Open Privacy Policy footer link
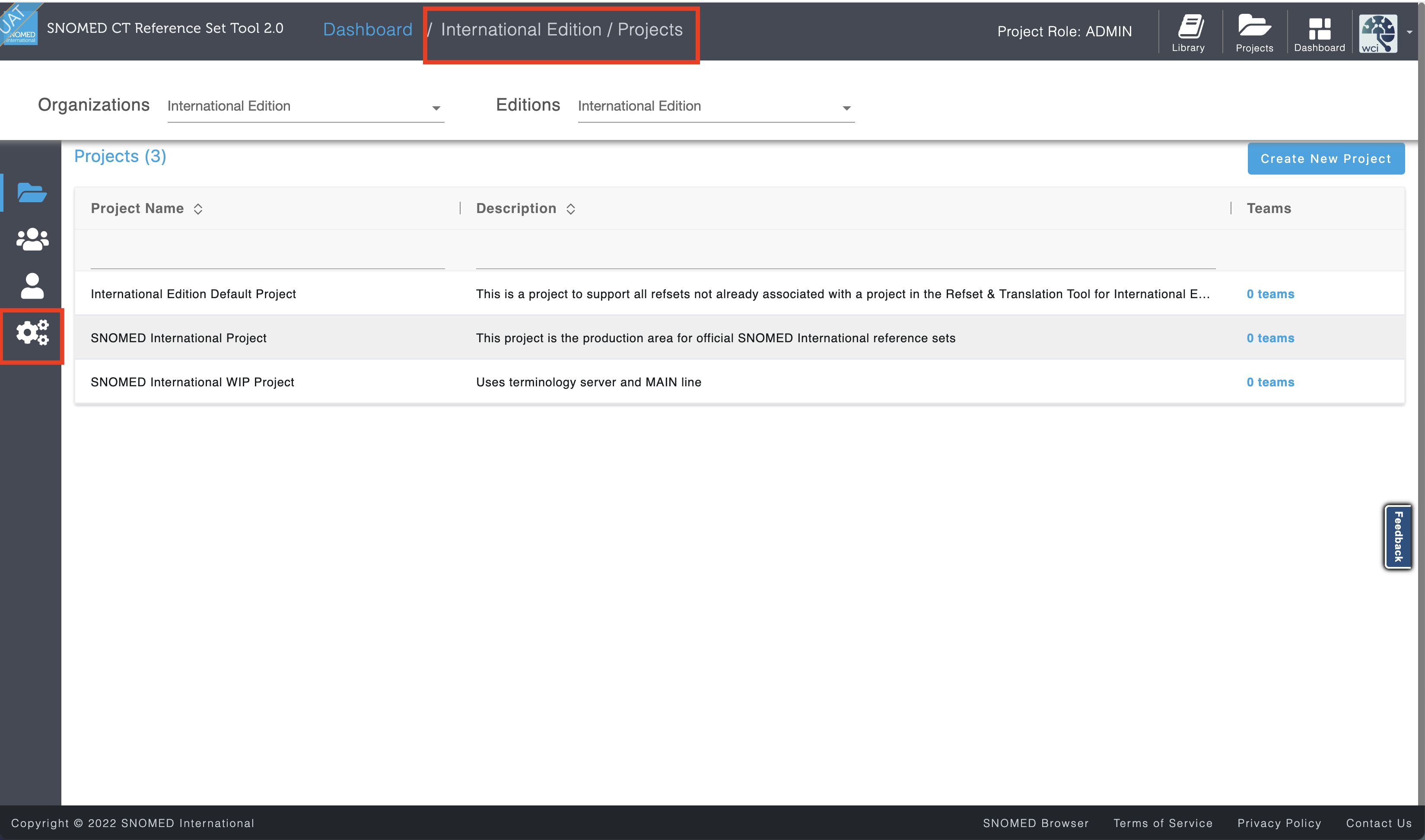 point(1279,823)
